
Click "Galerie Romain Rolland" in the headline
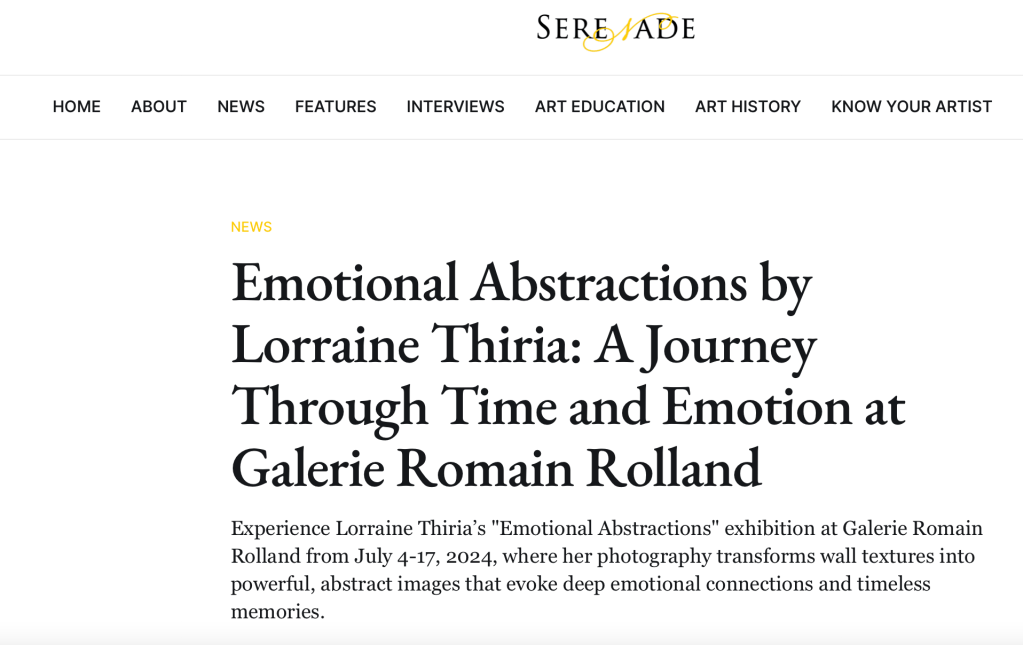pos(496,468)
